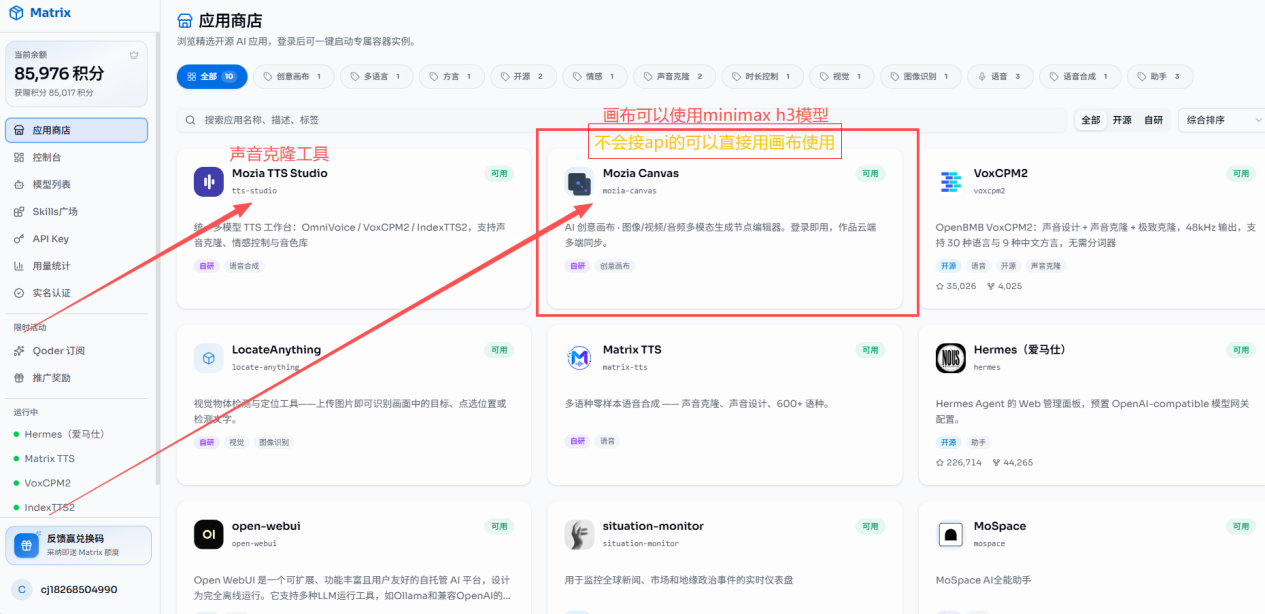Open the LocateAnything app icon
The image size is (1265, 614).
point(209,358)
